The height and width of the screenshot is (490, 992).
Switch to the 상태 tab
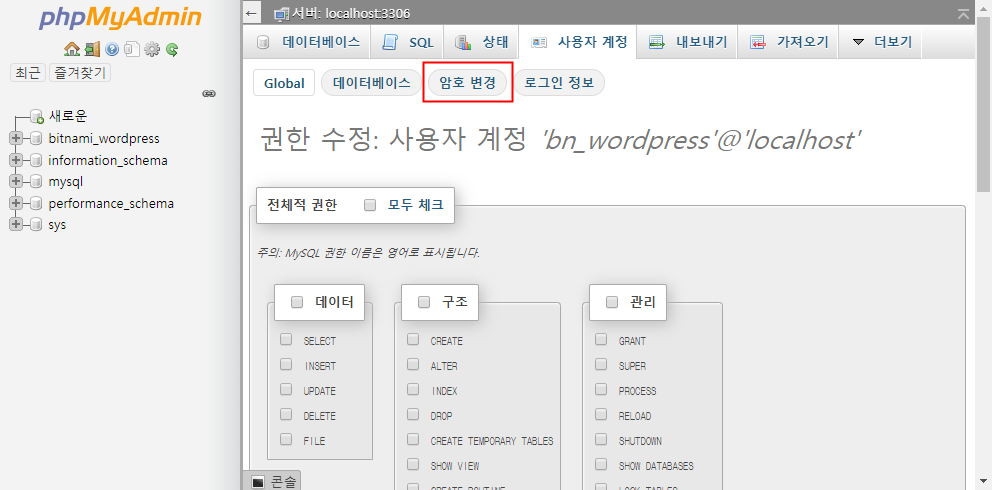[481, 42]
